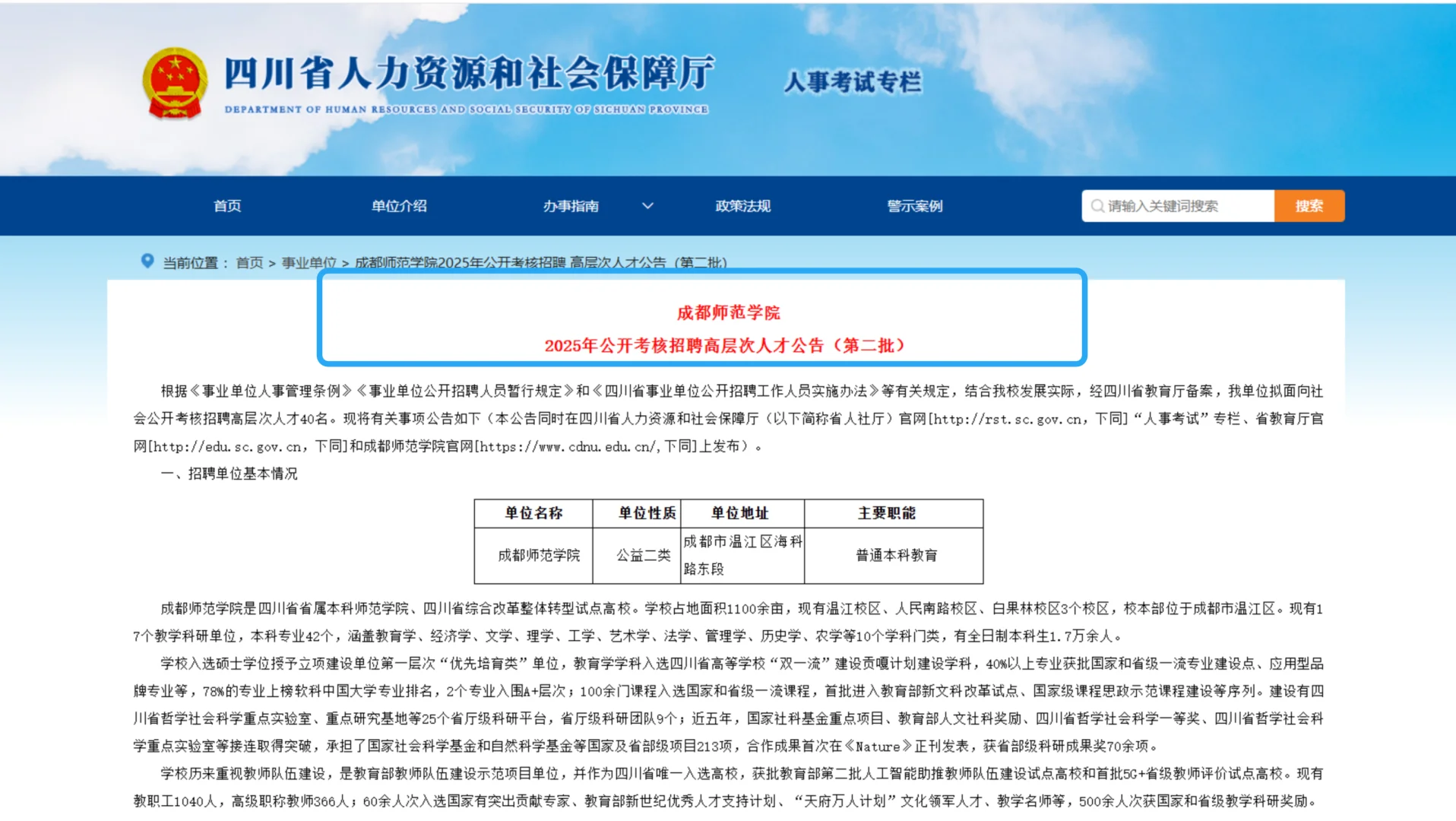The image size is (1456, 821).
Task: Open the 首页 navigation menu item
Action: 227,206
